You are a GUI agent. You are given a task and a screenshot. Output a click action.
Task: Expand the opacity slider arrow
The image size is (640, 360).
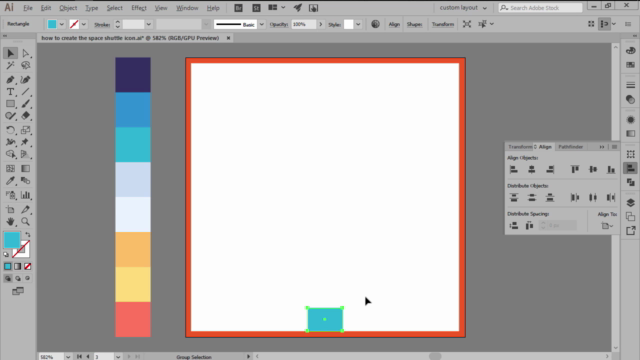(x=320, y=24)
